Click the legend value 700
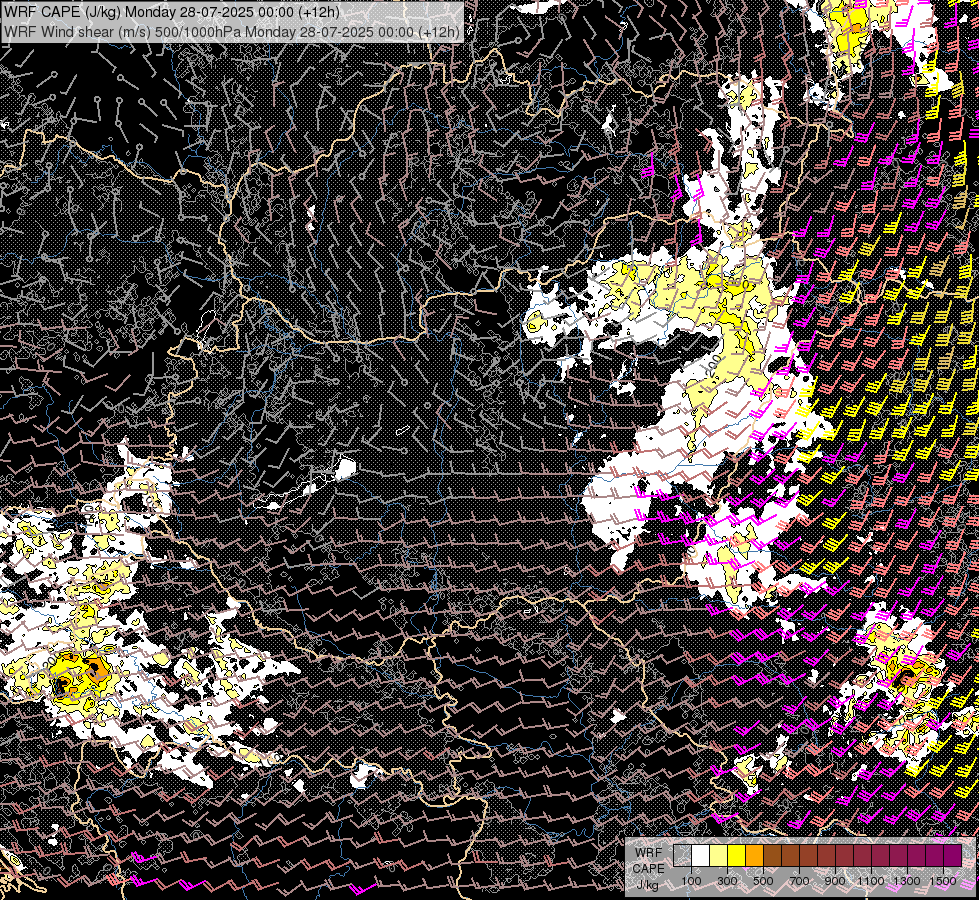Image resolution: width=979 pixels, height=900 pixels. [799, 881]
